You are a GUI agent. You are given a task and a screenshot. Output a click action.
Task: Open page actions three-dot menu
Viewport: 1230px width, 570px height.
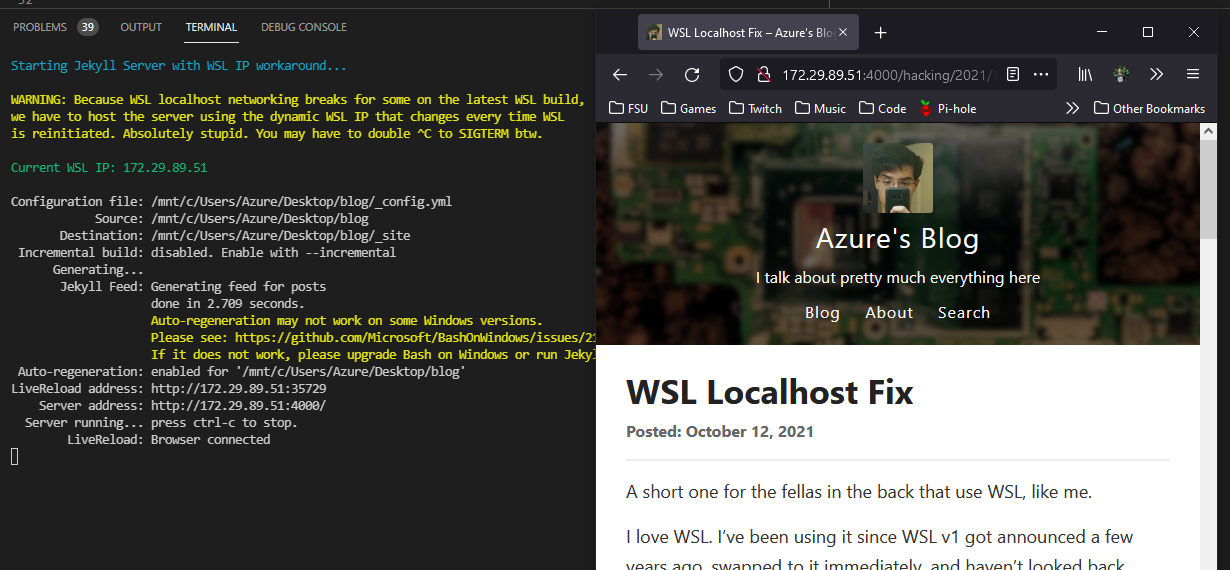(1040, 74)
